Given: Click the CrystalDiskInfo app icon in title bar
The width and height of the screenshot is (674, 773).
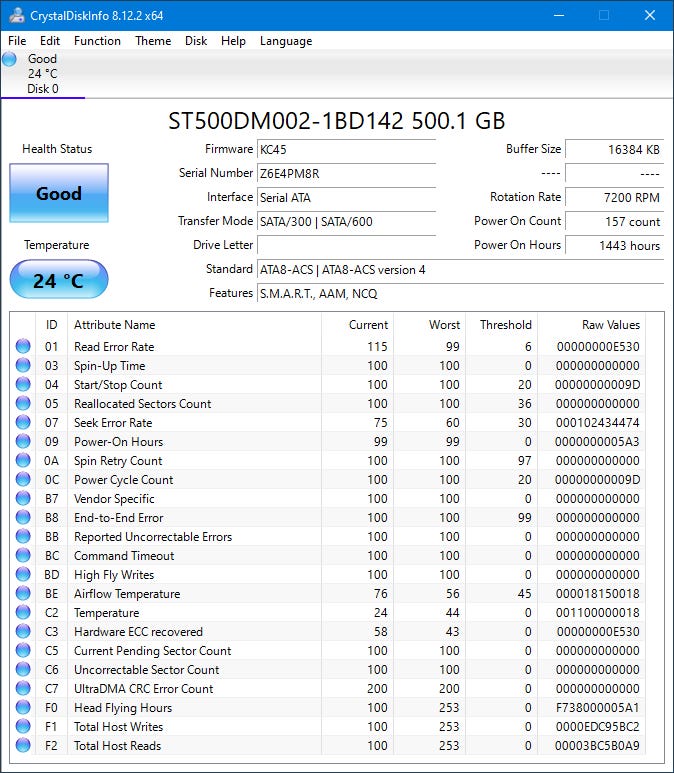Looking at the screenshot, I should 17,16.
